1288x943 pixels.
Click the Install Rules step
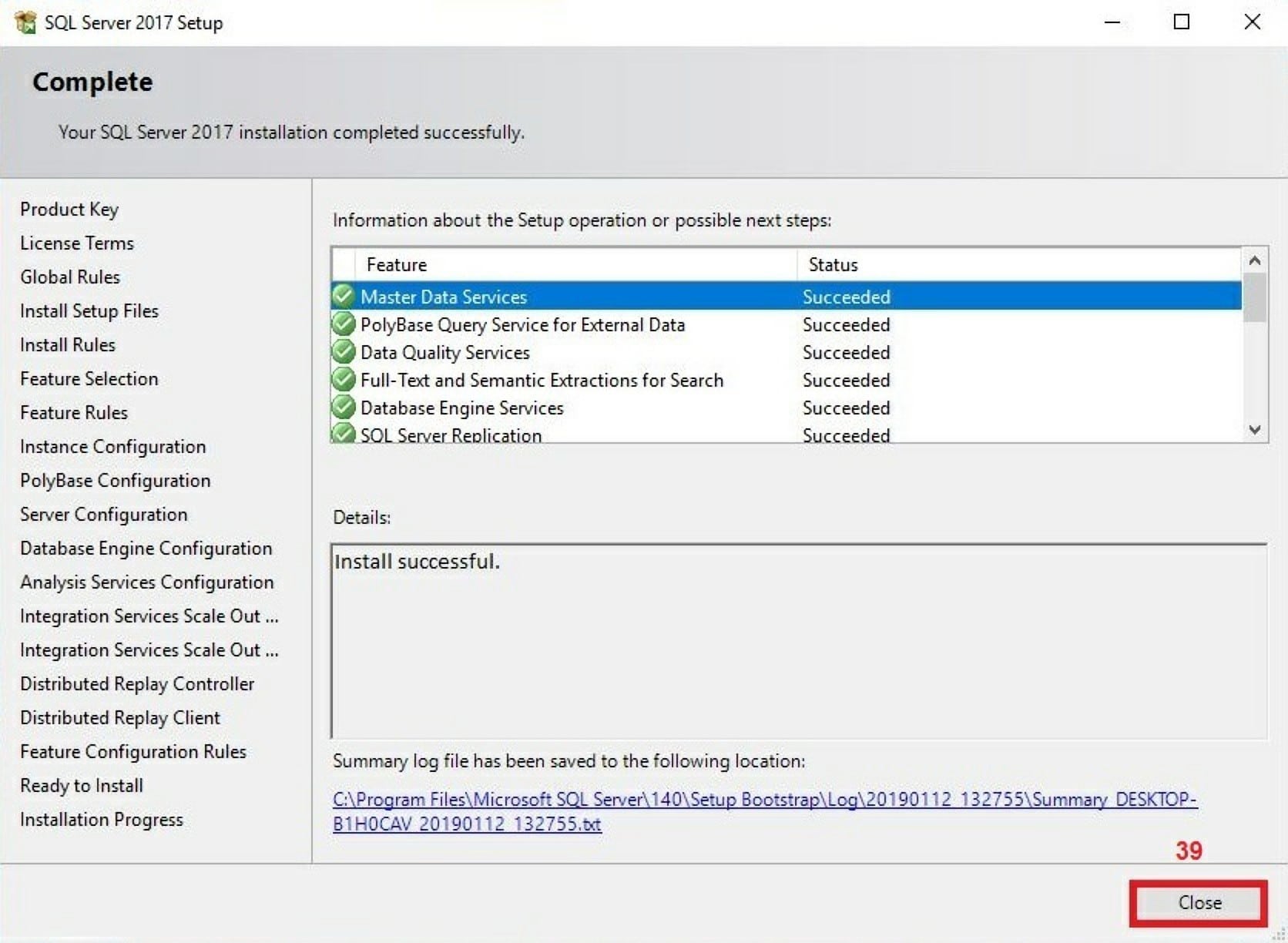(x=68, y=345)
